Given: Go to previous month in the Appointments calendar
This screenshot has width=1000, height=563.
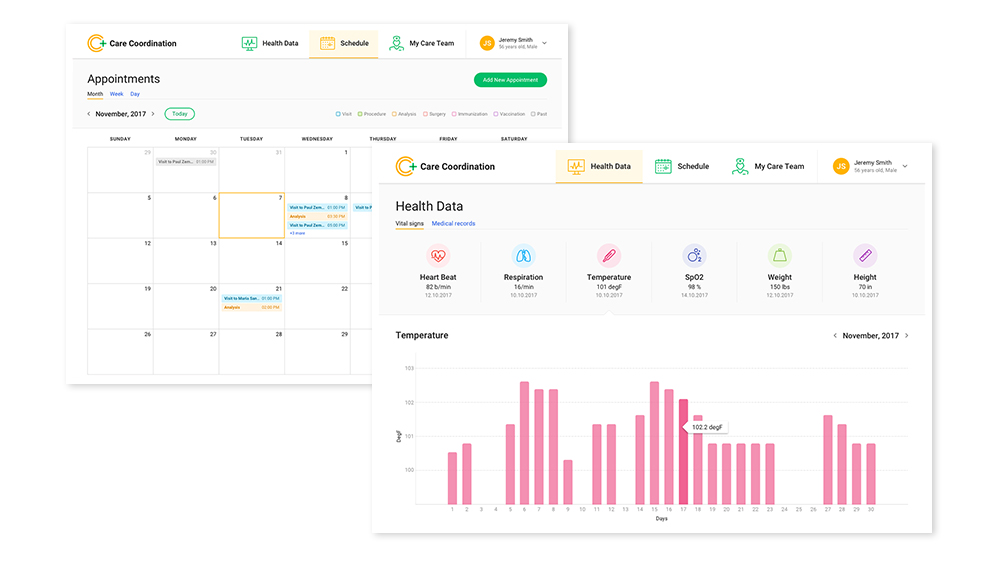Looking at the screenshot, I should click(x=88, y=114).
